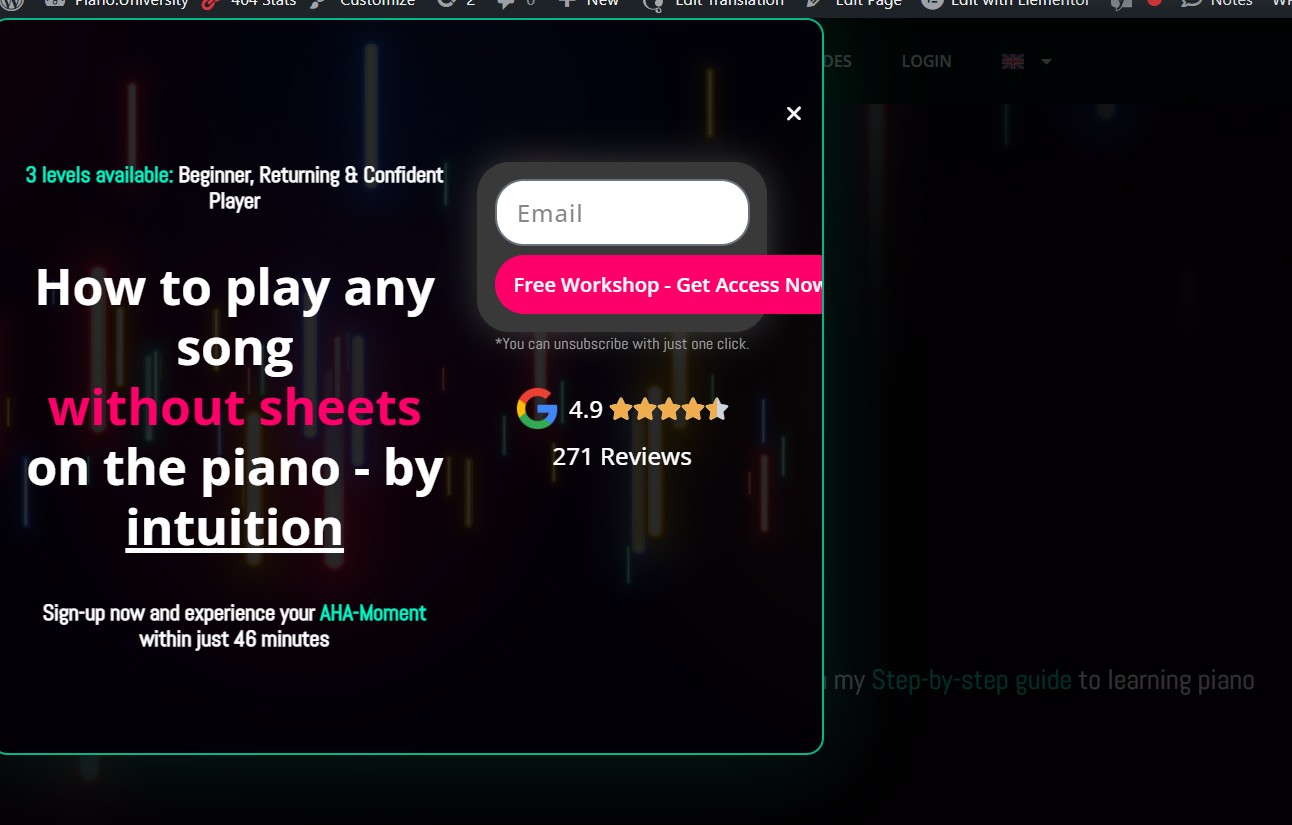1292x825 pixels.
Task: Expand the language selector dropdown arrow
Action: click(1046, 62)
